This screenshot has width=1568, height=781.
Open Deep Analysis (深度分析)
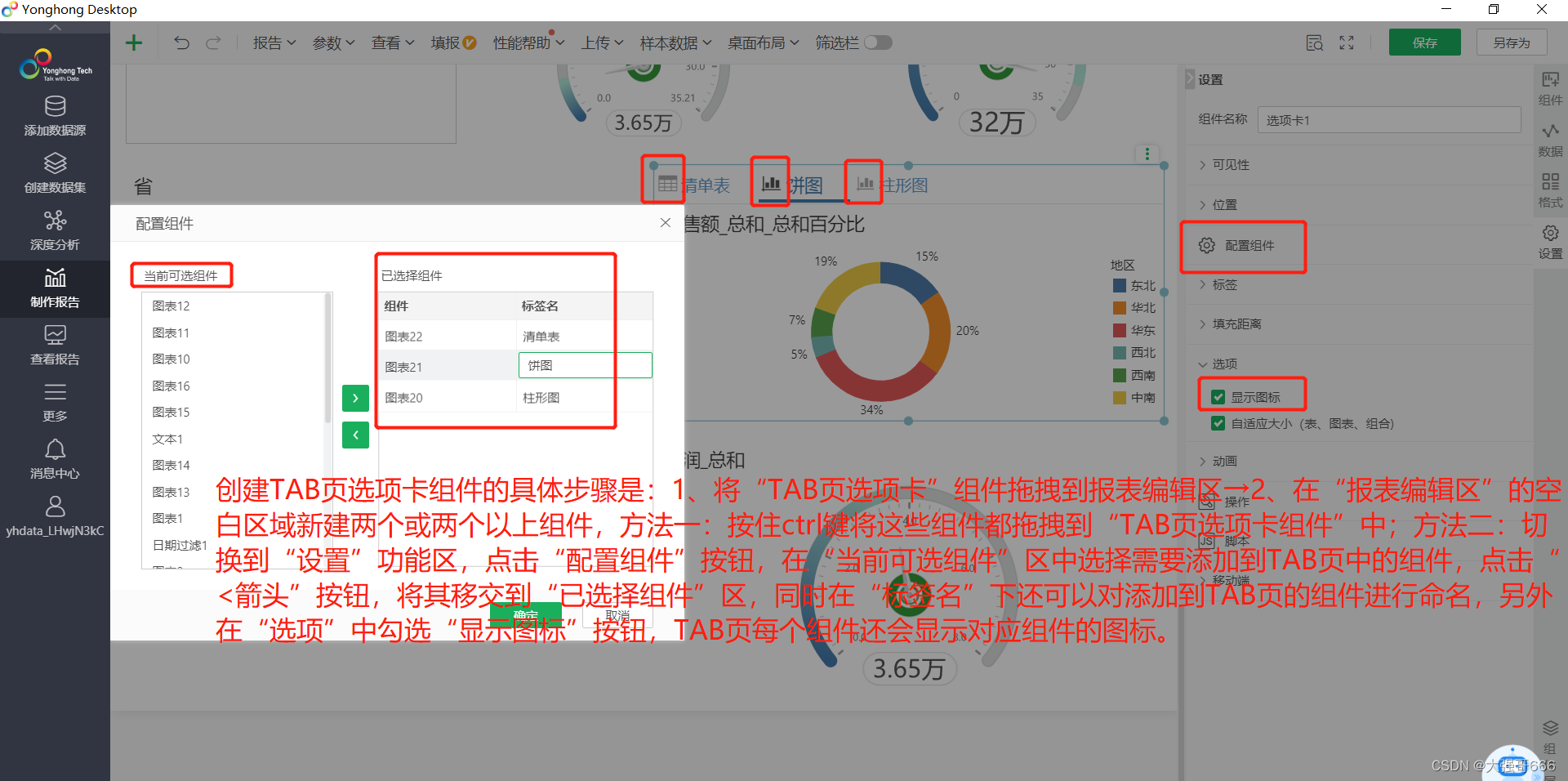[55, 231]
